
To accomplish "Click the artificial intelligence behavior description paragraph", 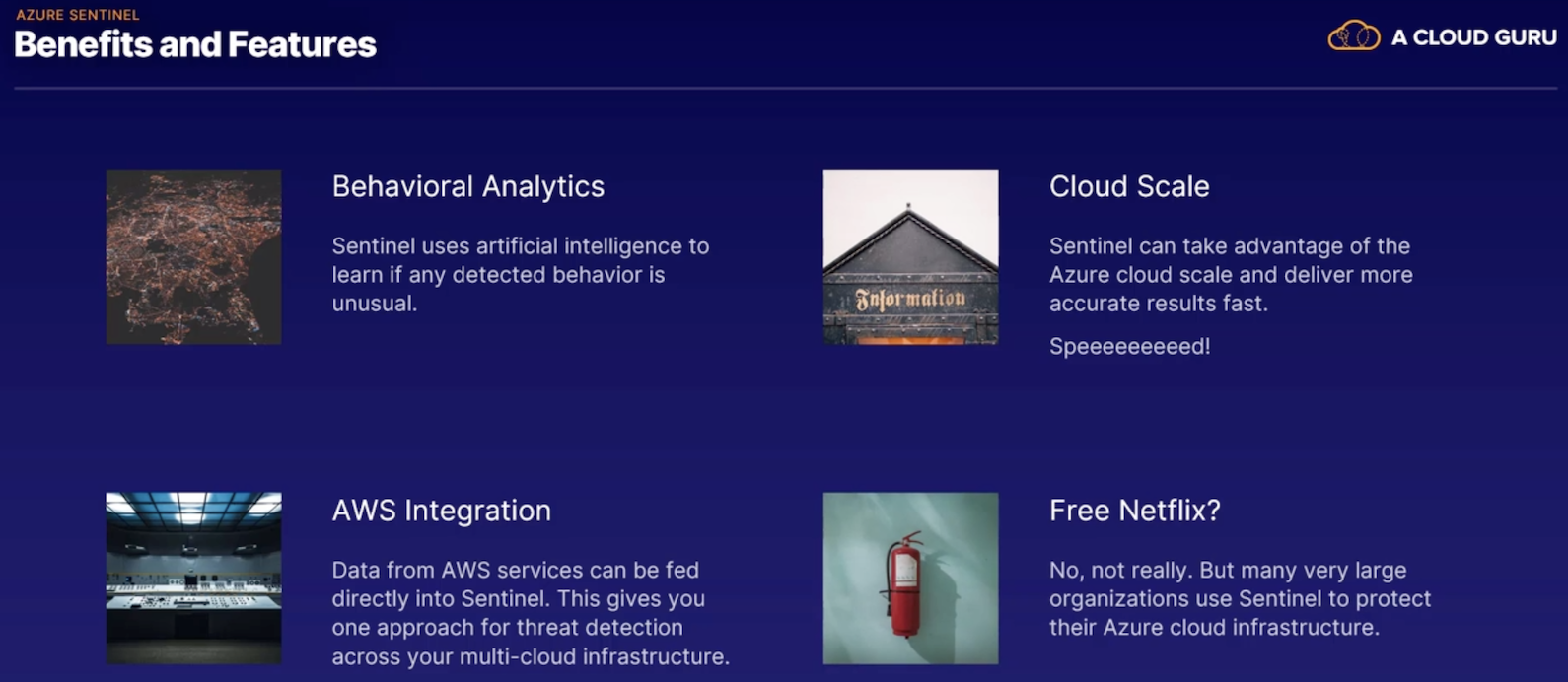I will click(x=520, y=274).
